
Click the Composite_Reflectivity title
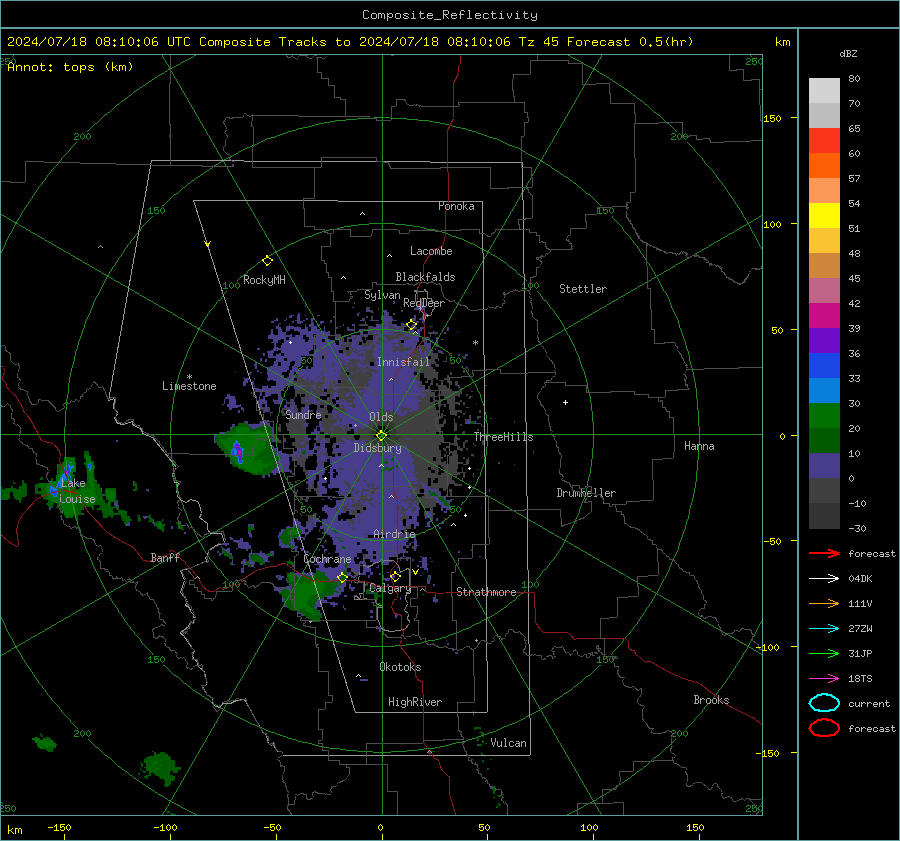(450, 15)
